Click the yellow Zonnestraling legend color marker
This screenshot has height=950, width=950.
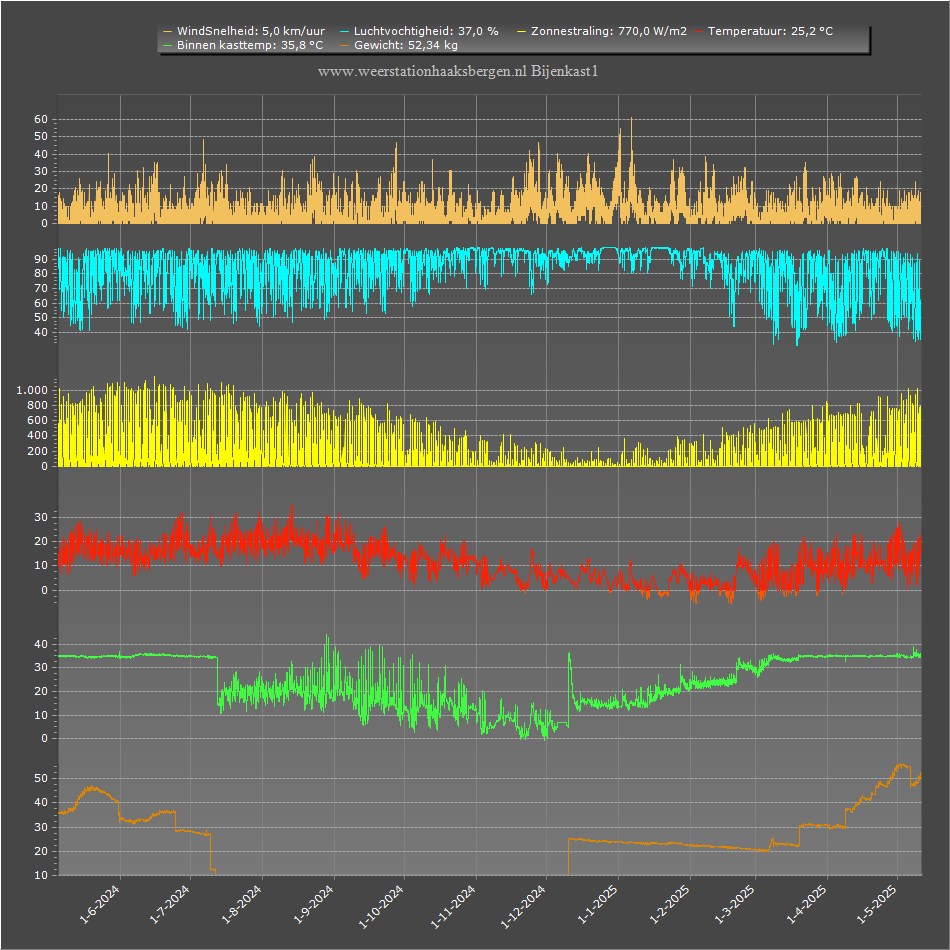[x=522, y=32]
